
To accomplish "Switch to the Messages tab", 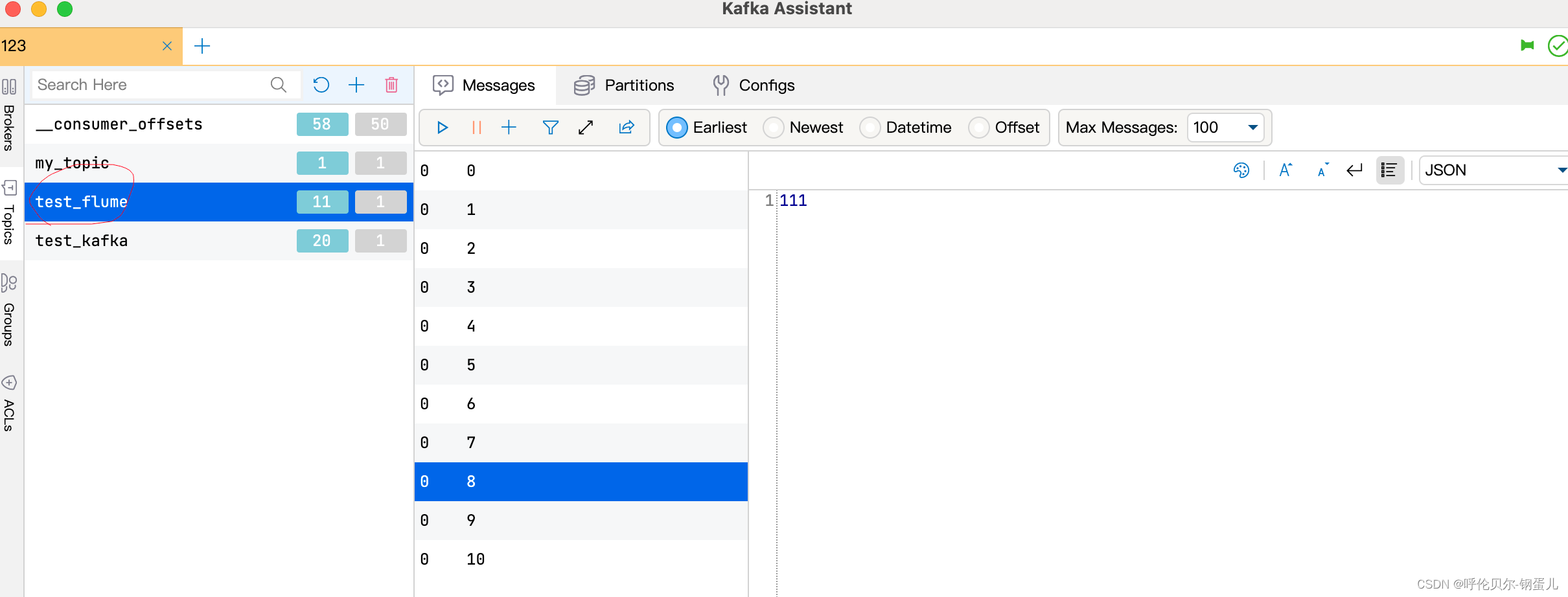I will tap(485, 85).
